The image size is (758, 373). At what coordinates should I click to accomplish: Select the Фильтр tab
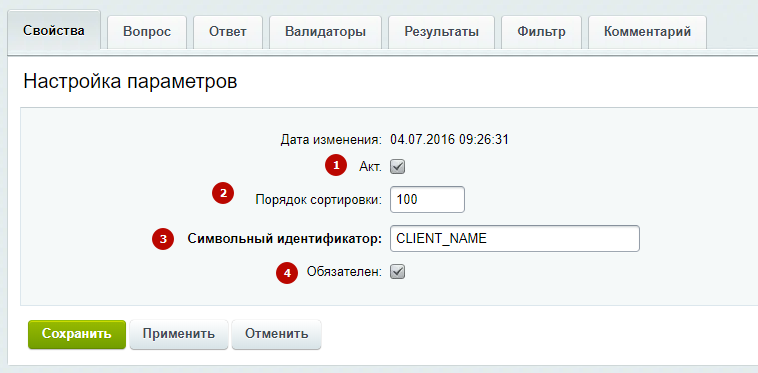(541, 32)
